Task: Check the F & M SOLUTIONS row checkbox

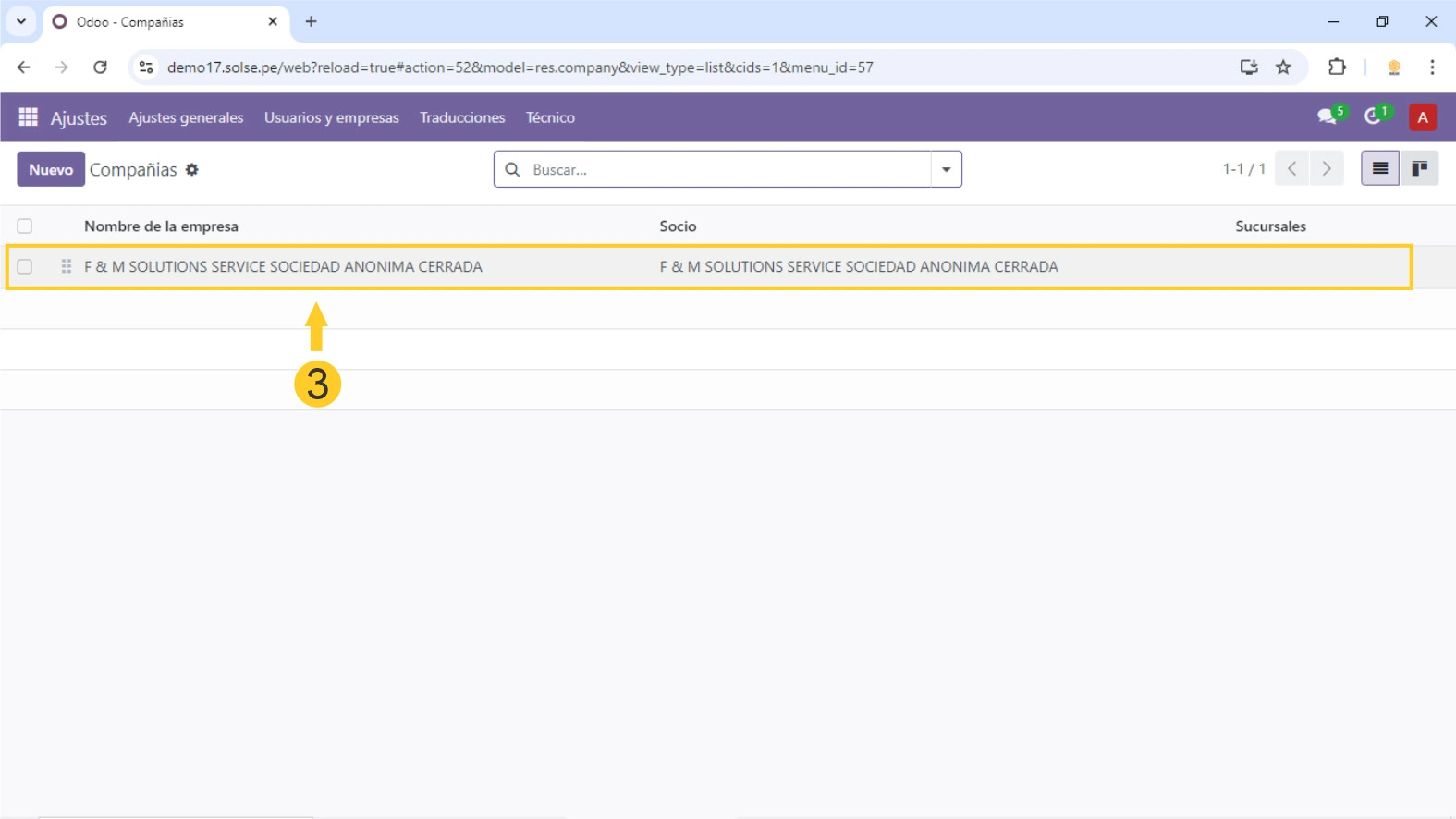Action: click(x=25, y=267)
